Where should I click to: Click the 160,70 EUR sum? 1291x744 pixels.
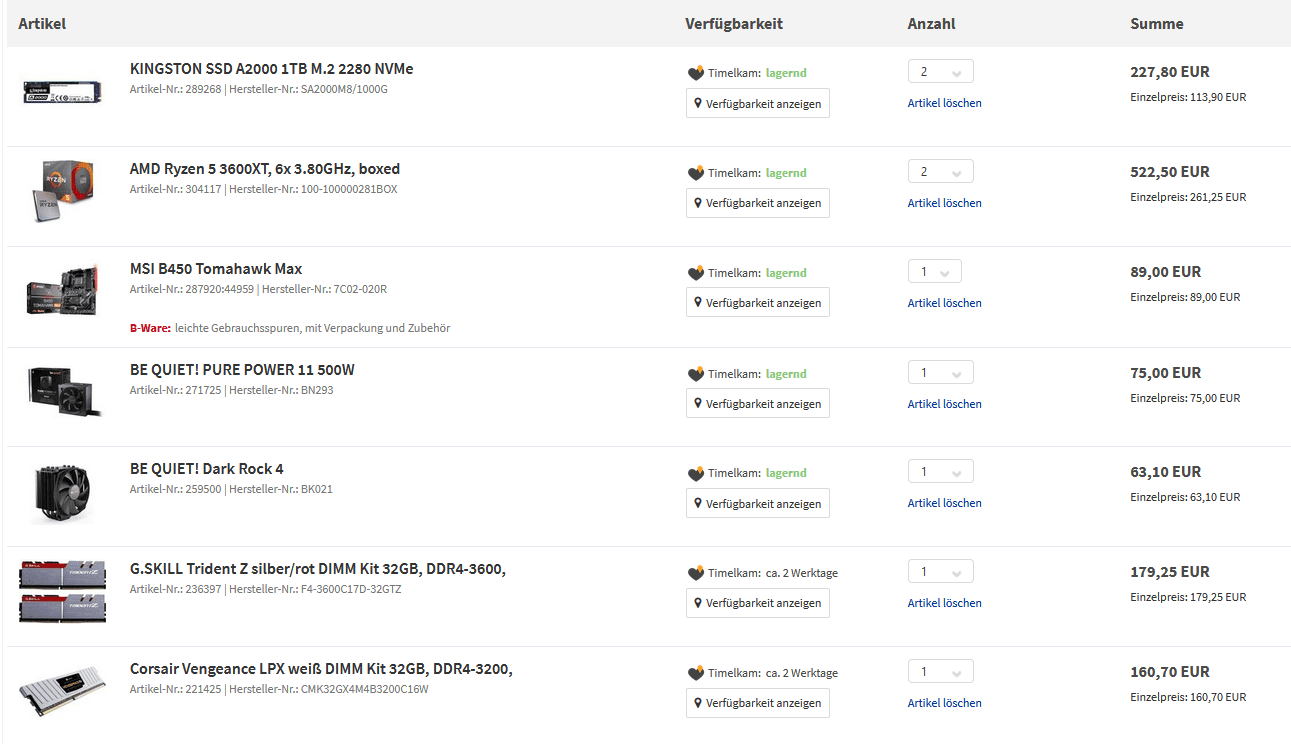[x=1170, y=672]
